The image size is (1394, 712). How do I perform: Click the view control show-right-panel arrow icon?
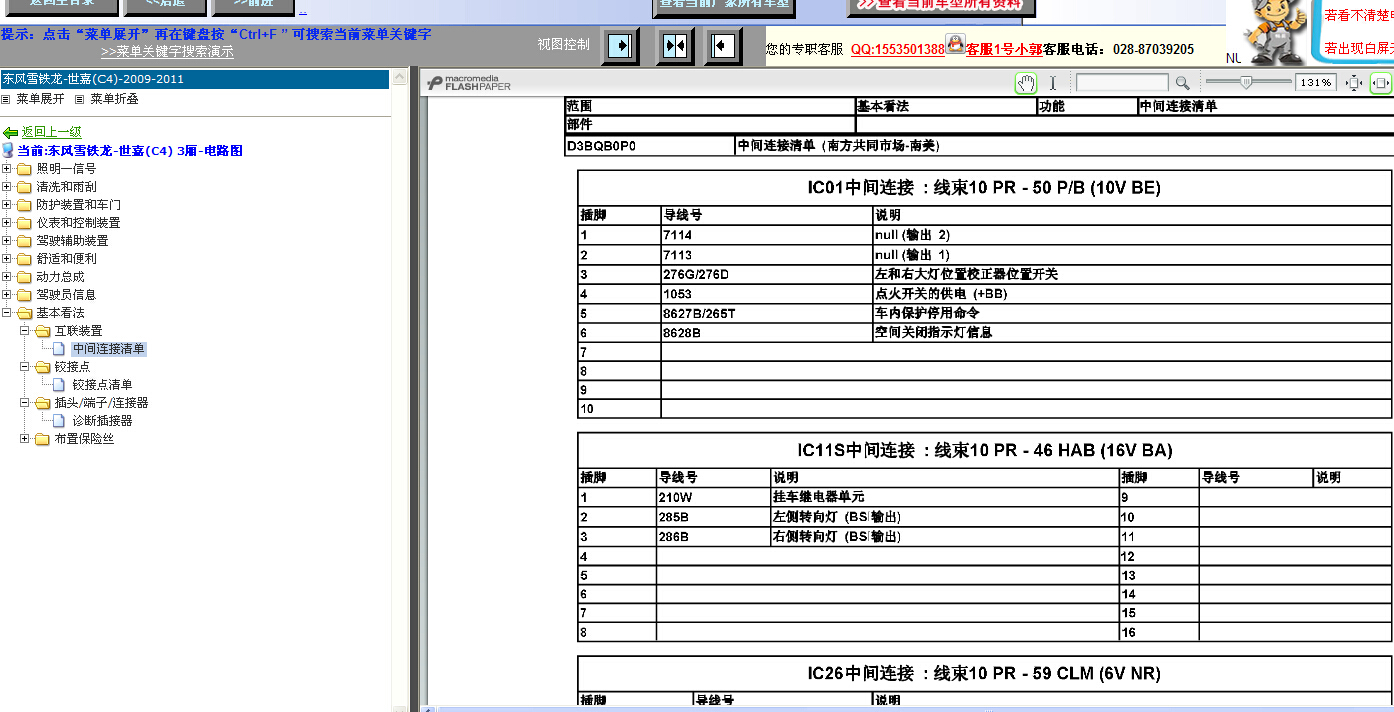(621, 46)
